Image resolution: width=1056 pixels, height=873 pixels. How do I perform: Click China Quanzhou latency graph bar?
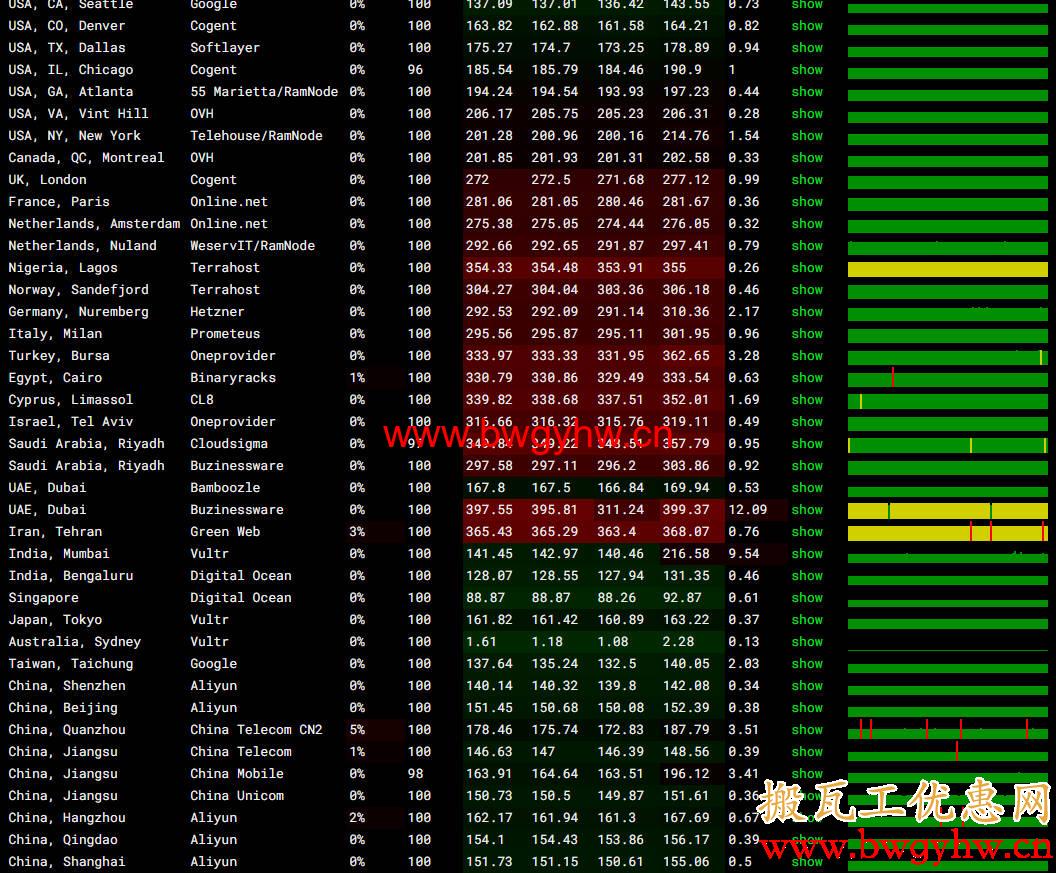point(948,730)
